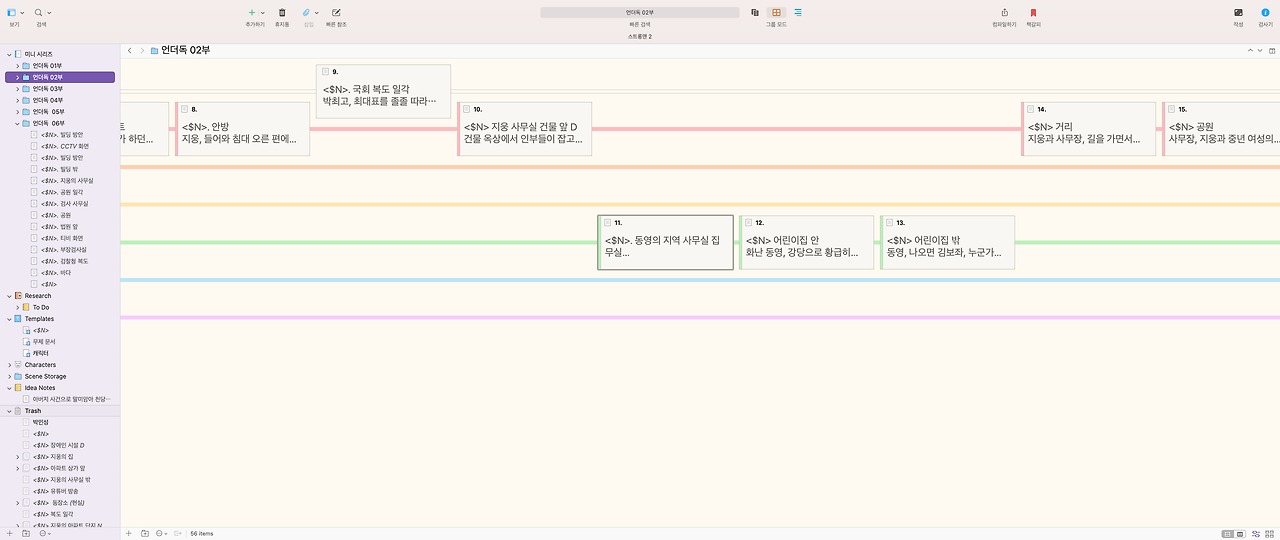
Task: Expand the Scene Storage folder
Action: 9,376
